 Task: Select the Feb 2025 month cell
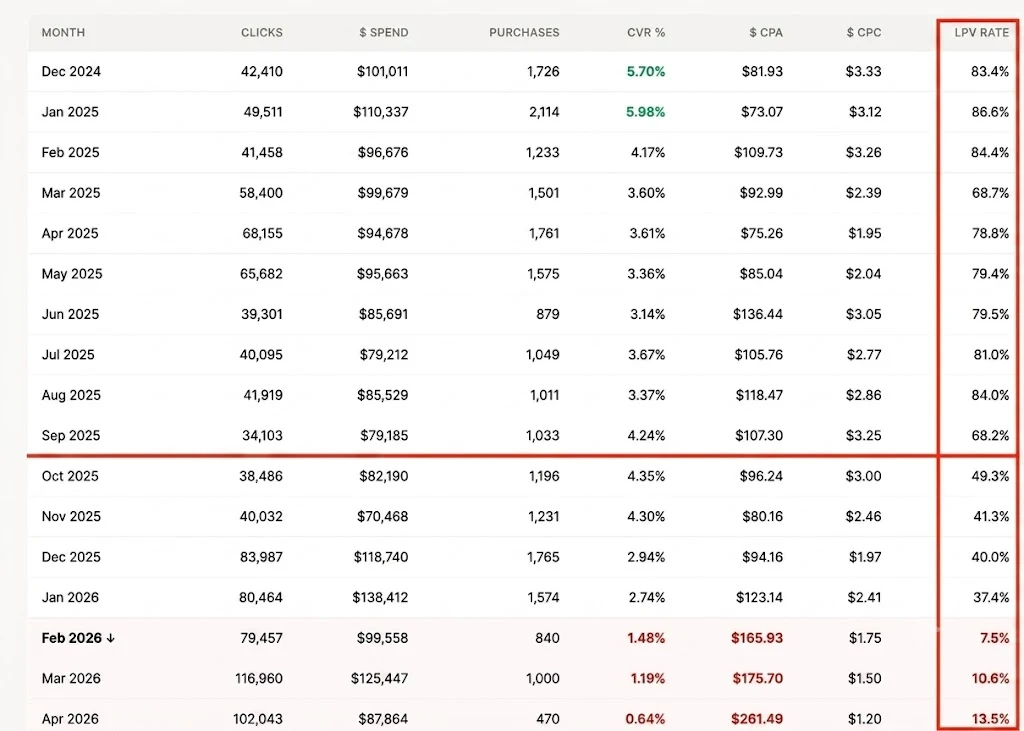pyautogui.click(x=71, y=153)
